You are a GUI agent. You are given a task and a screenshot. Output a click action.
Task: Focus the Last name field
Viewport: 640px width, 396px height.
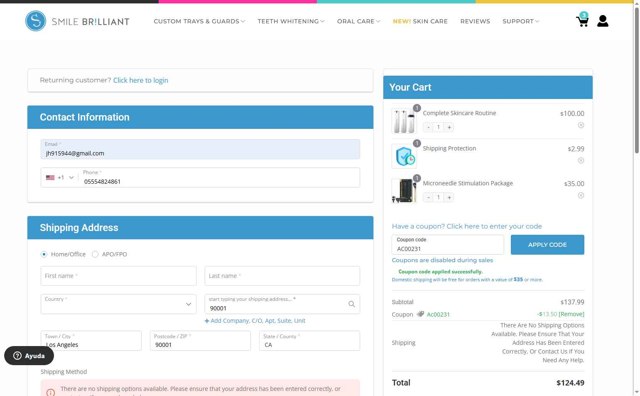(x=282, y=276)
